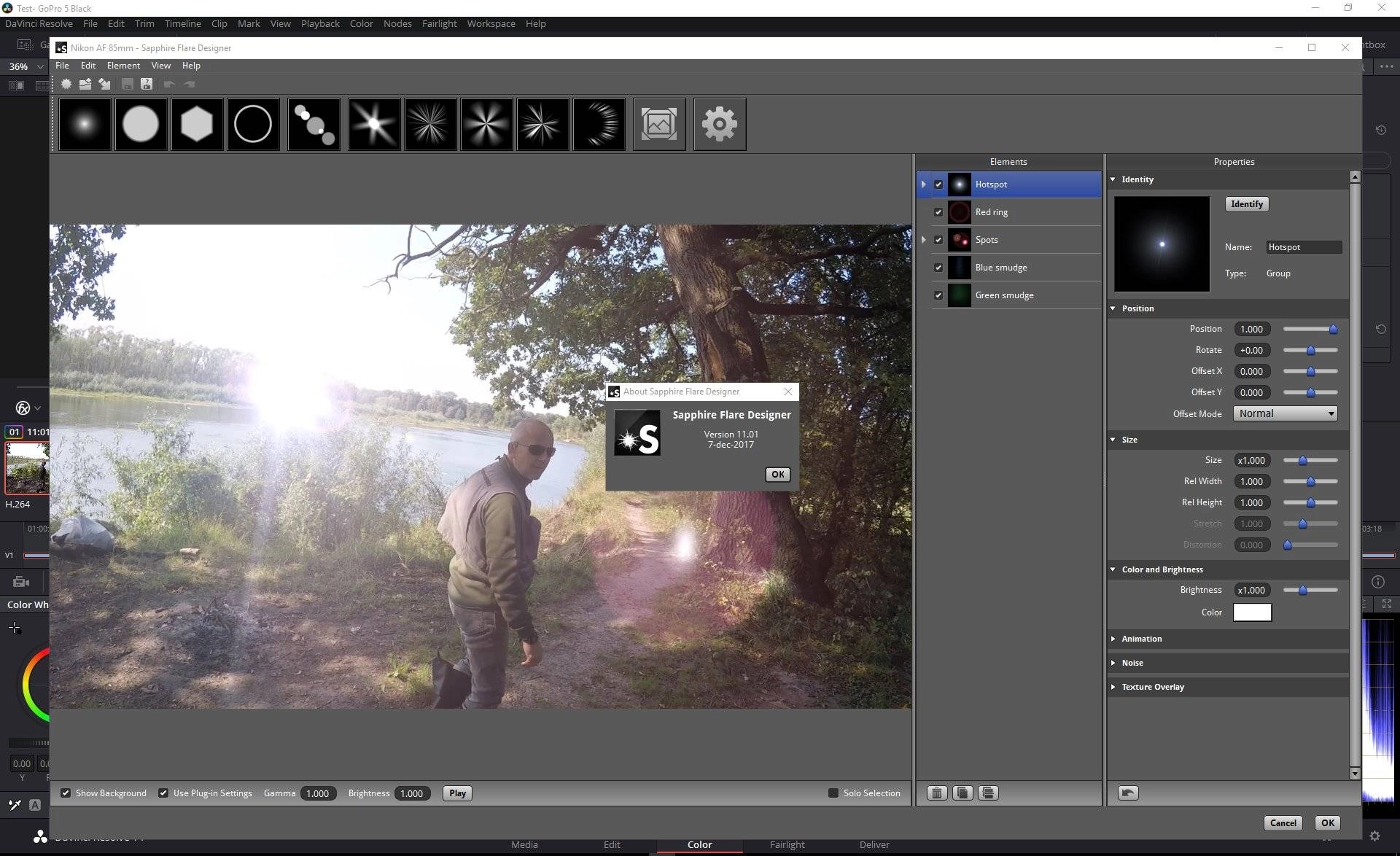The height and width of the screenshot is (856, 1400).
Task: Collapse the Size section
Action: [1113, 440]
